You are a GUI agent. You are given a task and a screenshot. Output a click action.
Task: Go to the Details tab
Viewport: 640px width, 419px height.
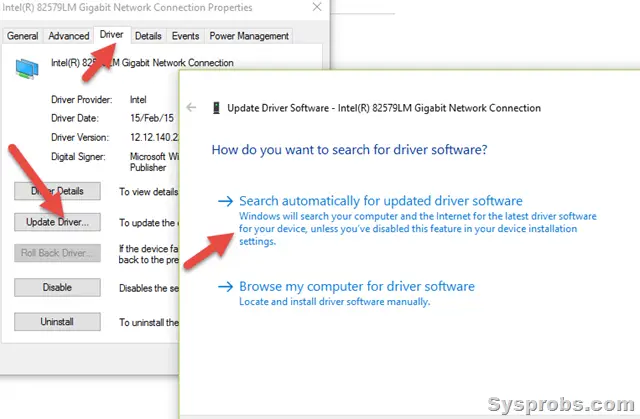tap(148, 36)
